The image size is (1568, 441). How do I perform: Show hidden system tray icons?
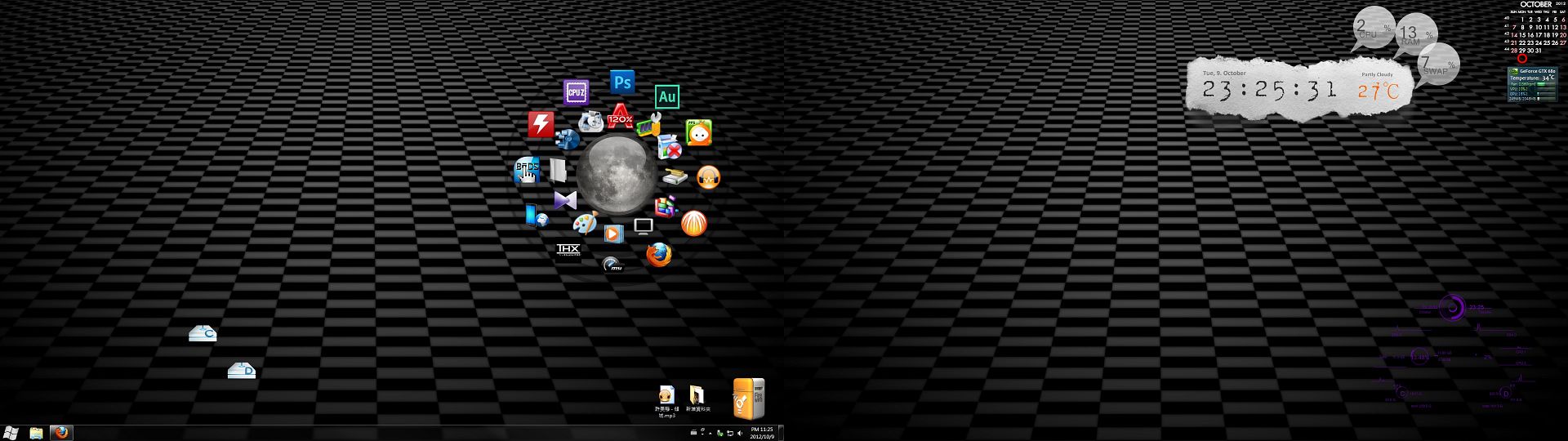[710, 433]
